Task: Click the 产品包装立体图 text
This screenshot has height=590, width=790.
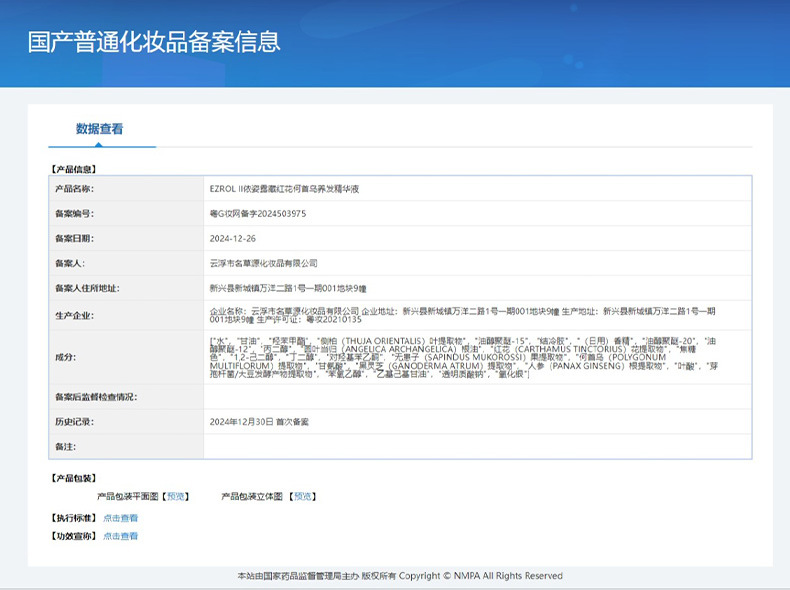Action: (252, 496)
